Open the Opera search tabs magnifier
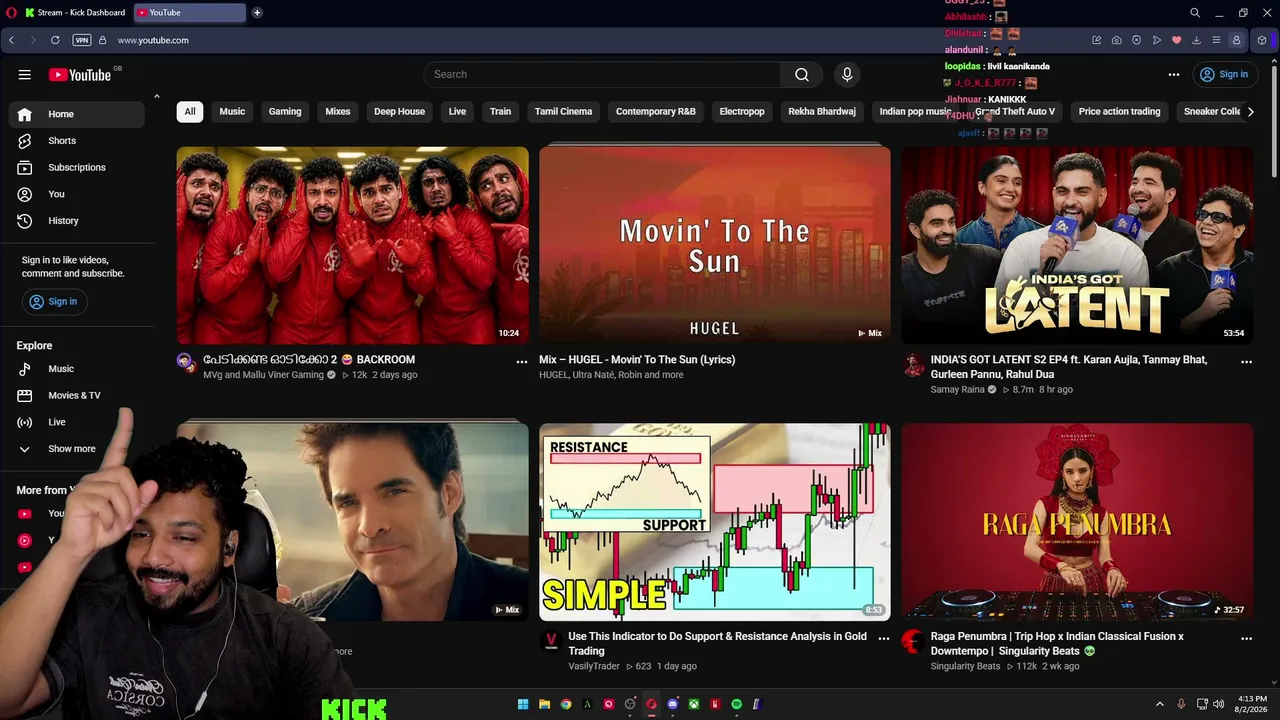 pos(1195,13)
